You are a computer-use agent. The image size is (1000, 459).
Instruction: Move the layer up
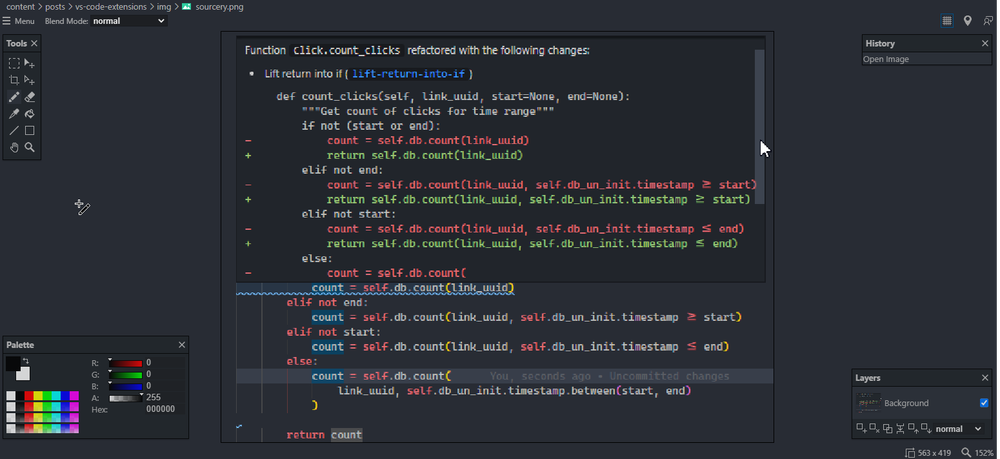pos(913,428)
